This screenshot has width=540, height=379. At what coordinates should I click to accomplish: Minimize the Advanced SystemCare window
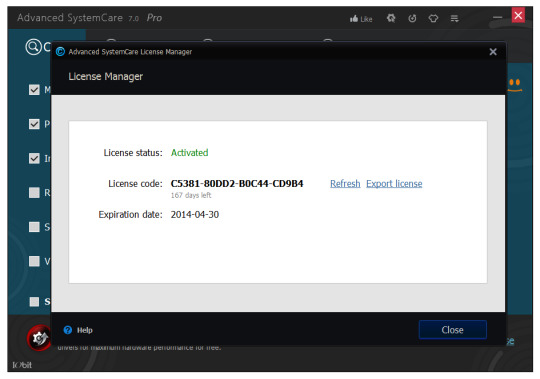[x=497, y=17]
